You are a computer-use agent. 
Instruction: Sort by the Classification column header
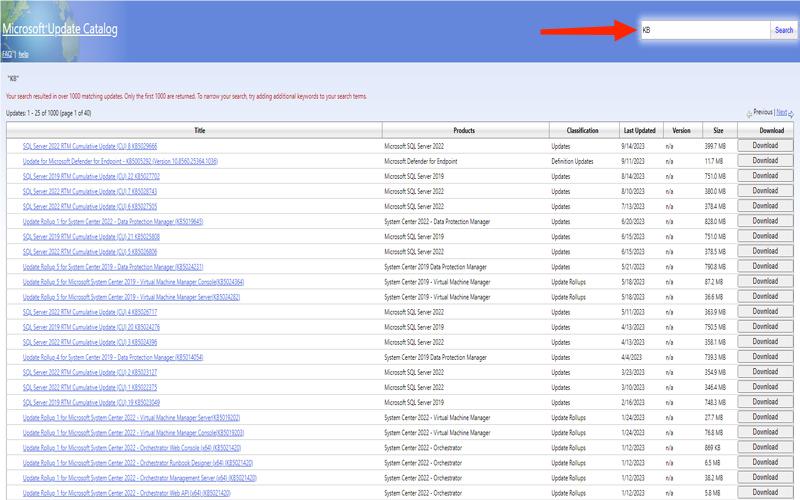click(x=582, y=131)
